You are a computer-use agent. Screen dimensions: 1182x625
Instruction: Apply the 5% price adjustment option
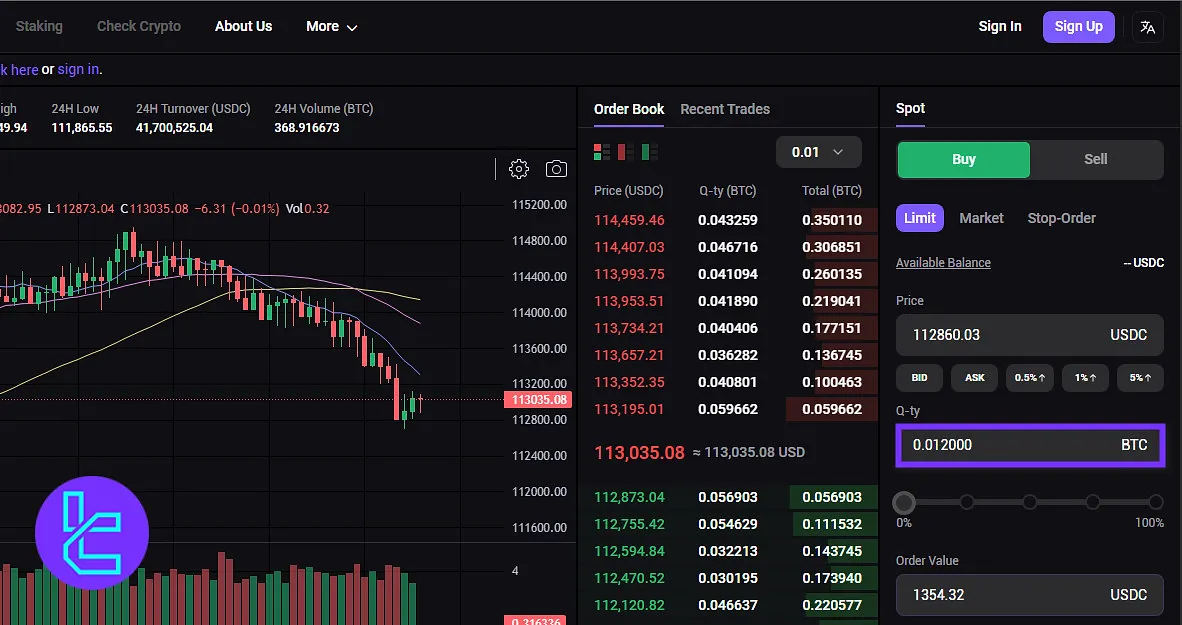point(1138,377)
